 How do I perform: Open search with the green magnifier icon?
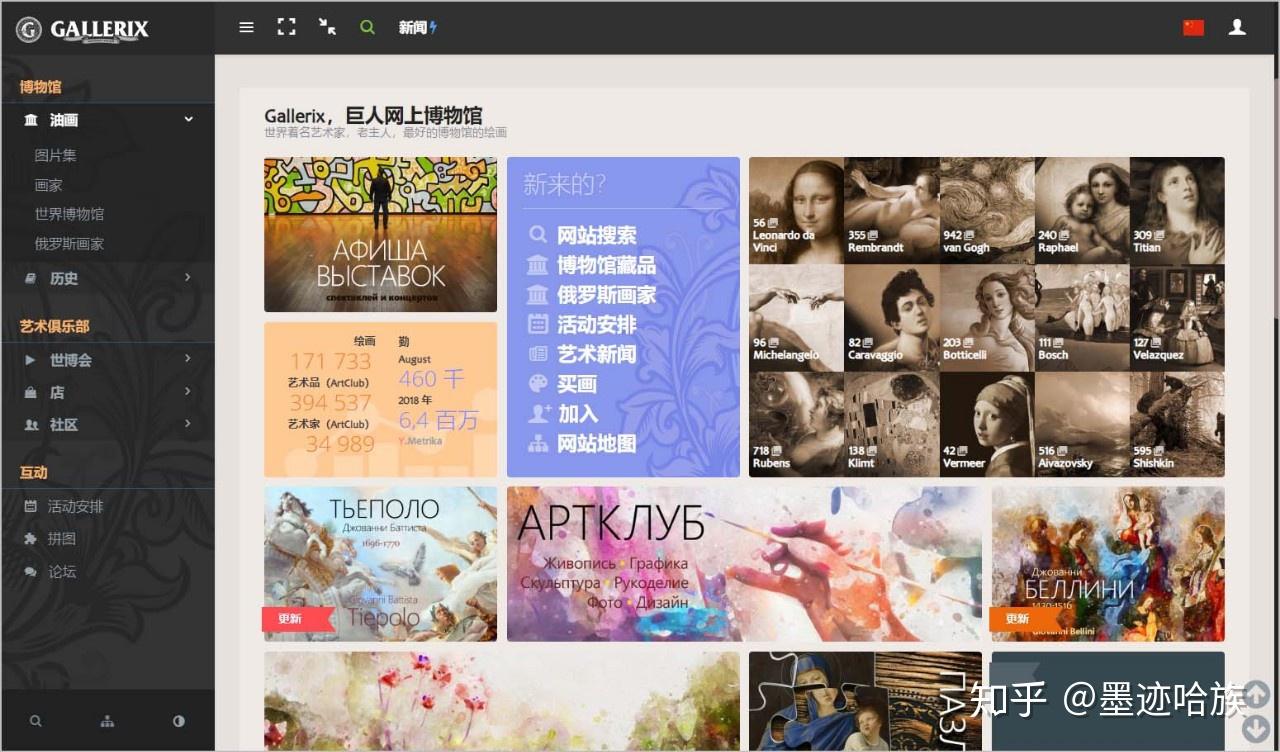[367, 27]
